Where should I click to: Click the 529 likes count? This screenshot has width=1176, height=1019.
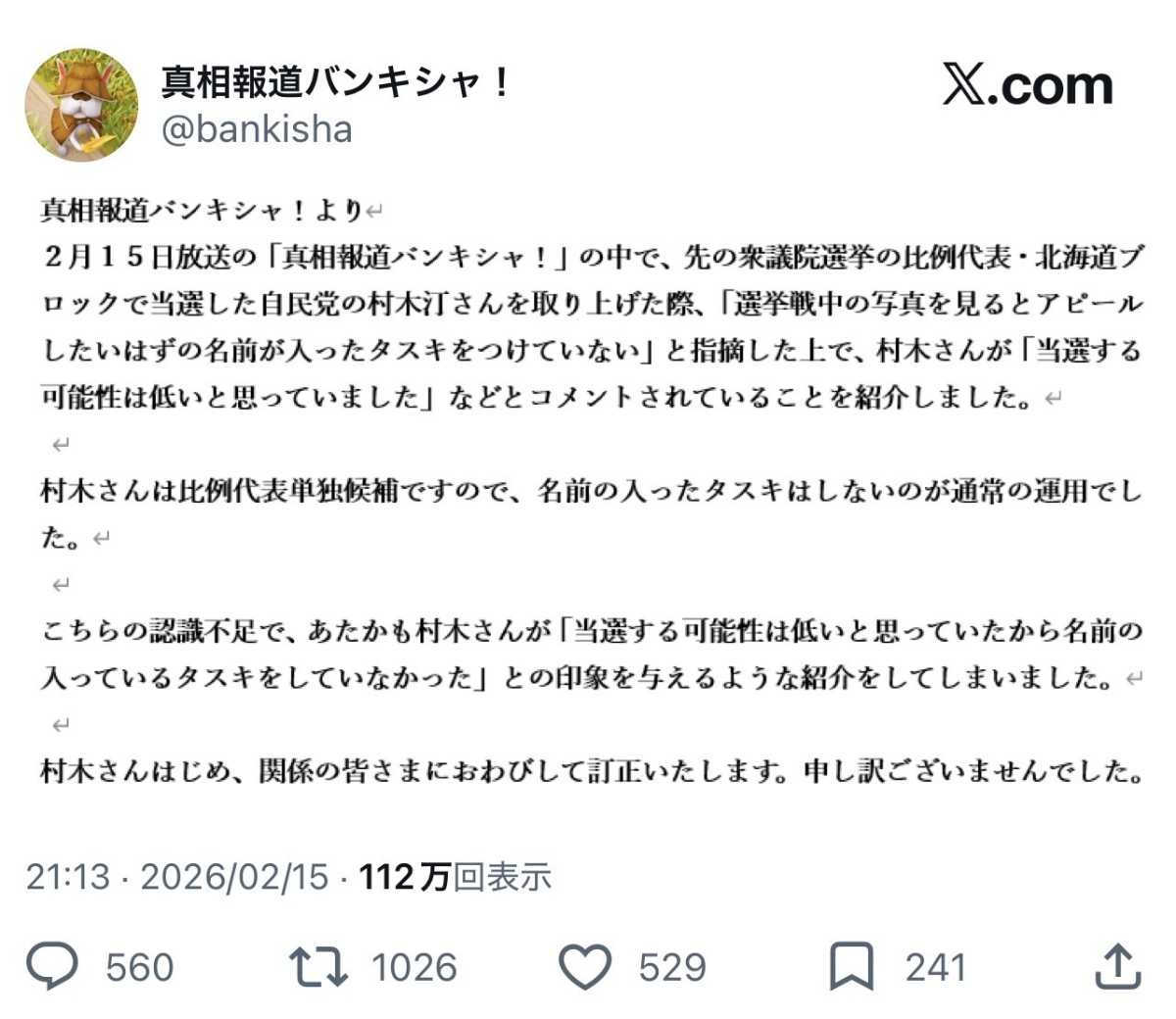(x=672, y=968)
